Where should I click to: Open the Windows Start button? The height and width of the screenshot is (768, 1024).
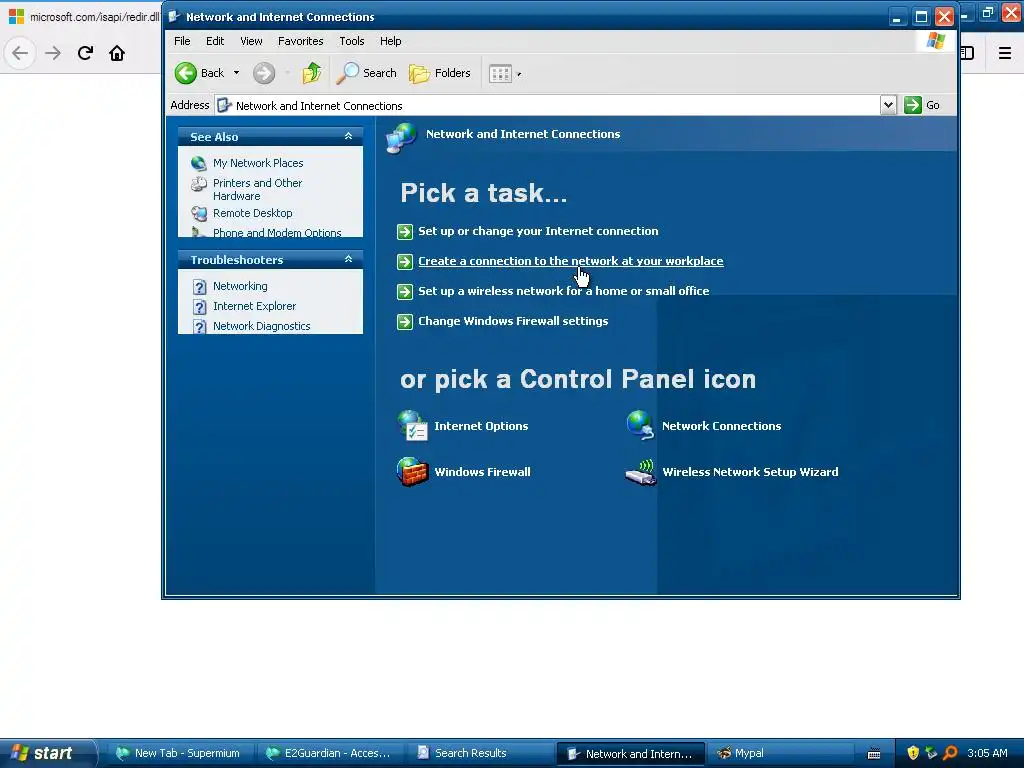pyautogui.click(x=47, y=753)
